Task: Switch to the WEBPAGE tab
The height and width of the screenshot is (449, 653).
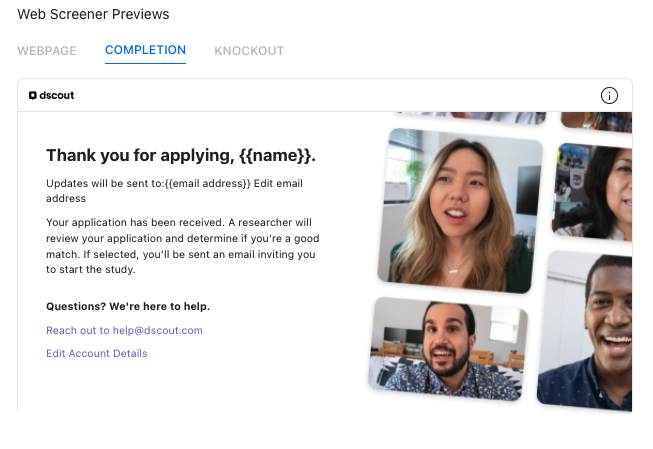Action: pyautogui.click(x=47, y=51)
